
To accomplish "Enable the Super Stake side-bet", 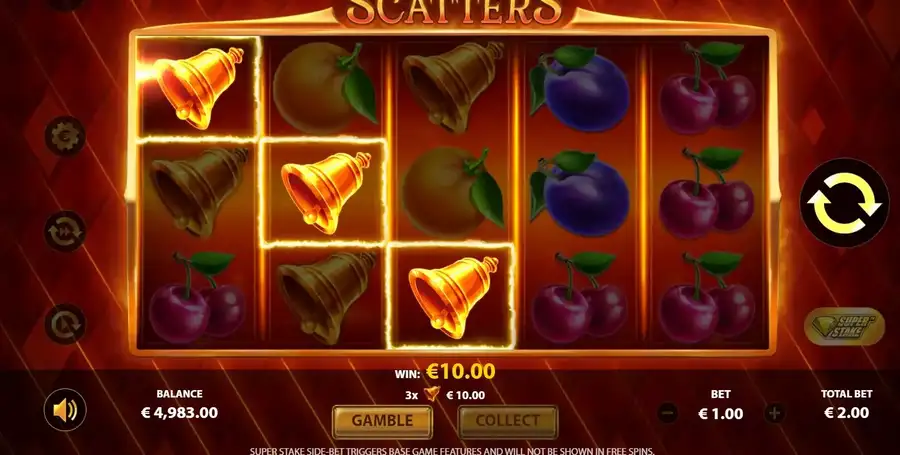I will point(844,328).
